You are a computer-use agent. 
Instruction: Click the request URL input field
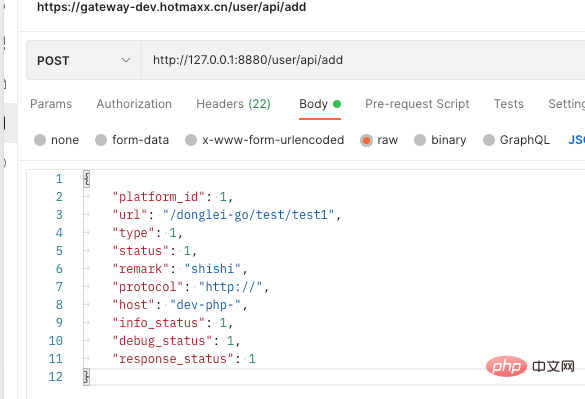pyautogui.click(x=363, y=60)
